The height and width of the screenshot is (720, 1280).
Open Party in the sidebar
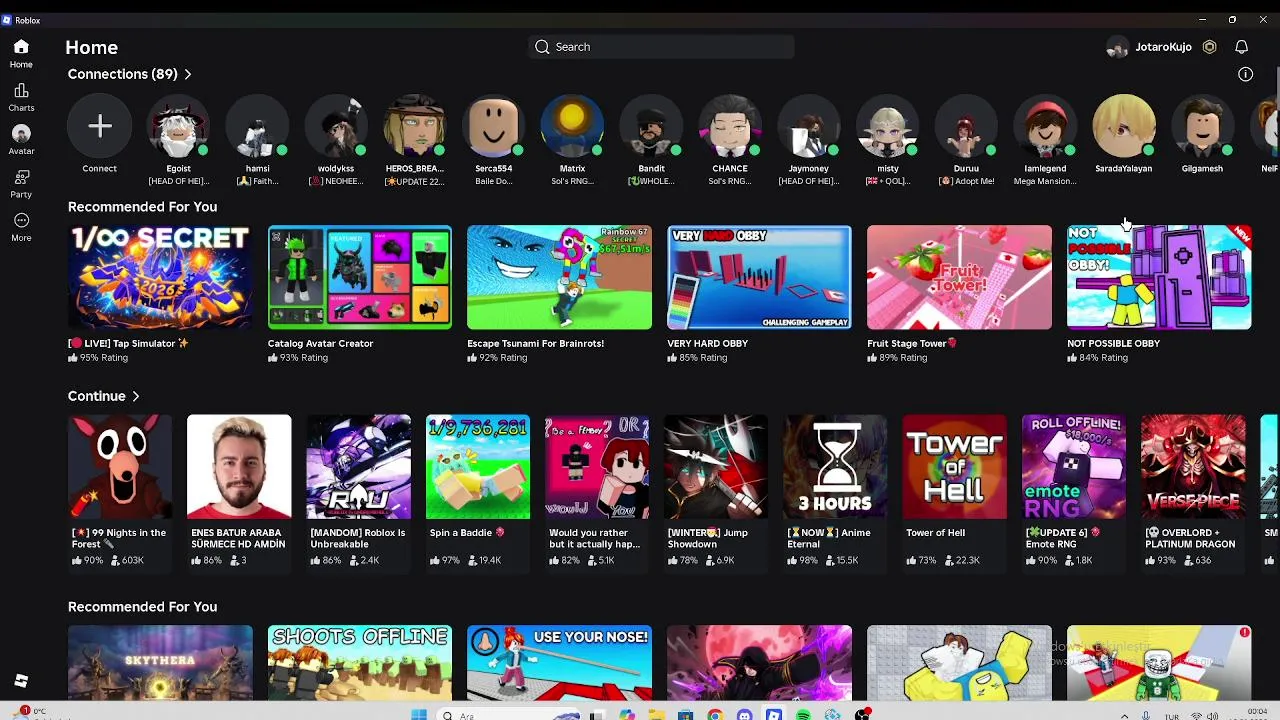21,183
